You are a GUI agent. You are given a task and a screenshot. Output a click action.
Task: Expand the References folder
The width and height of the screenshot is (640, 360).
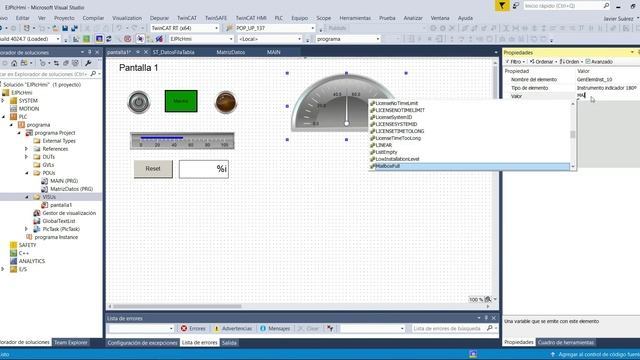pos(27,149)
